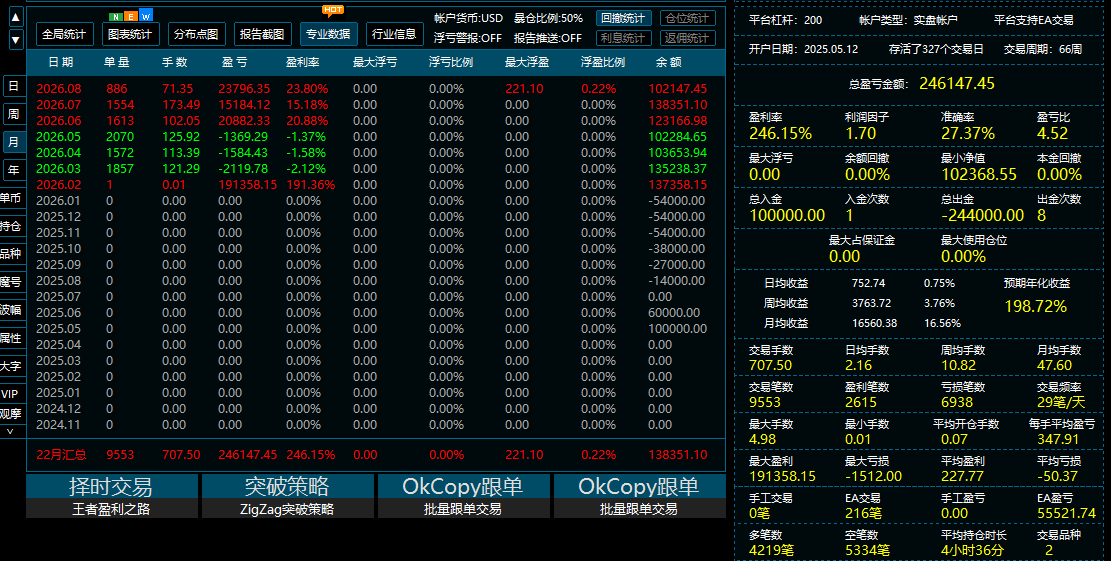Image resolution: width=1111 pixels, height=561 pixels.
Task: Click the 102147.45 balance cell
Action: coord(677,89)
